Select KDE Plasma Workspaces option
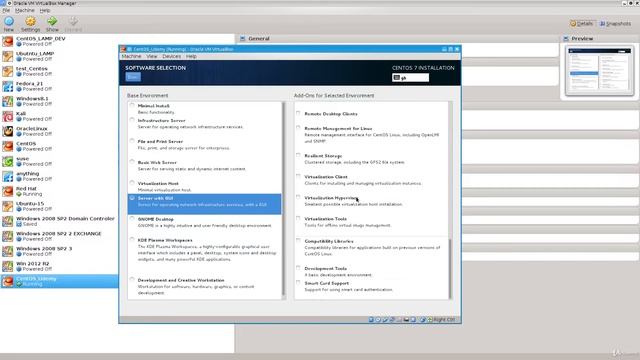640x360 pixels. tap(132, 240)
